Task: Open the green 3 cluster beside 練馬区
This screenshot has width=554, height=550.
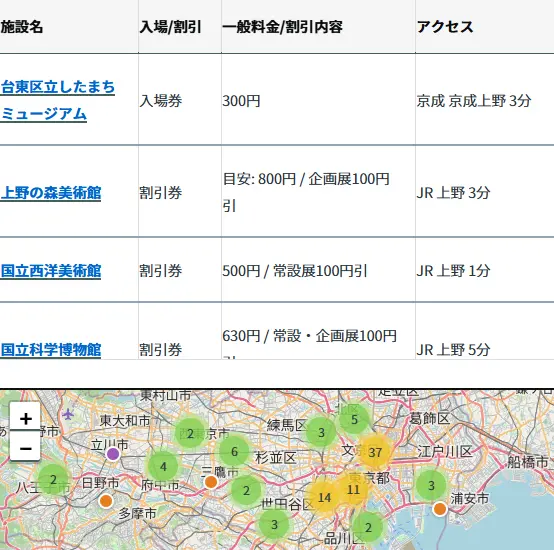Action: (321, 432)
